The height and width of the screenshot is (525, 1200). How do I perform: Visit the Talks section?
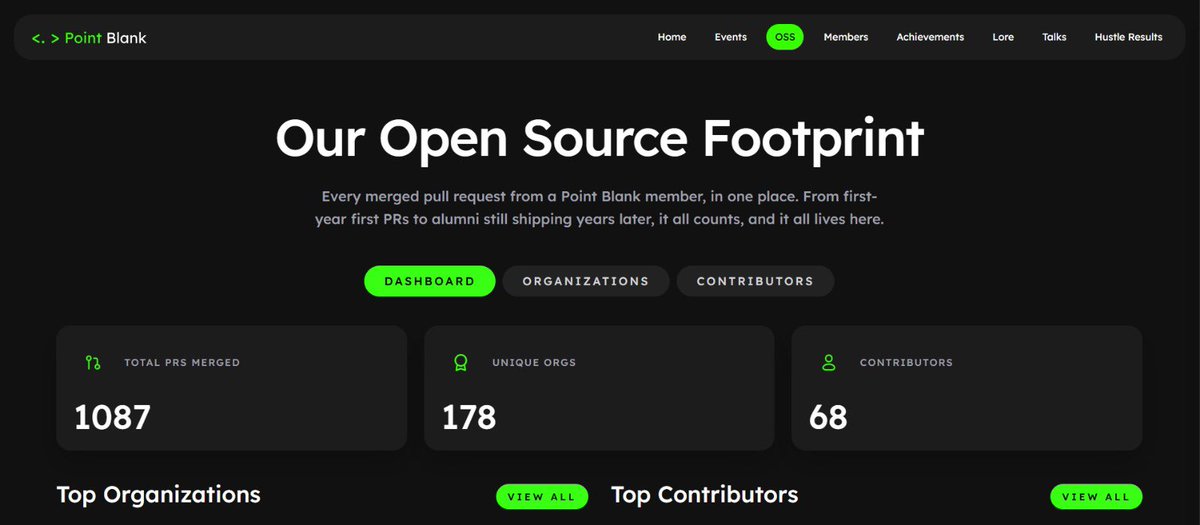(x=1054, y=37)
